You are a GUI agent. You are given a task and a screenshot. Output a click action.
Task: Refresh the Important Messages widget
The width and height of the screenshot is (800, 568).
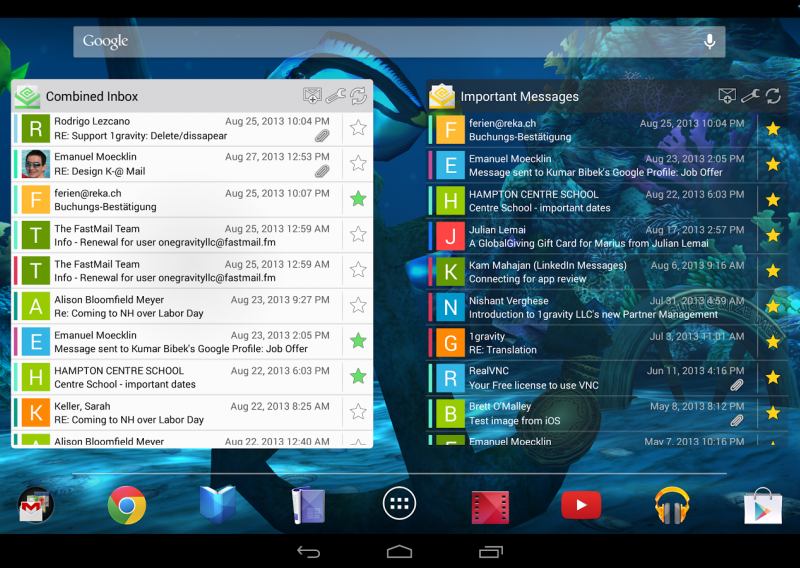(x=773, y=96)
